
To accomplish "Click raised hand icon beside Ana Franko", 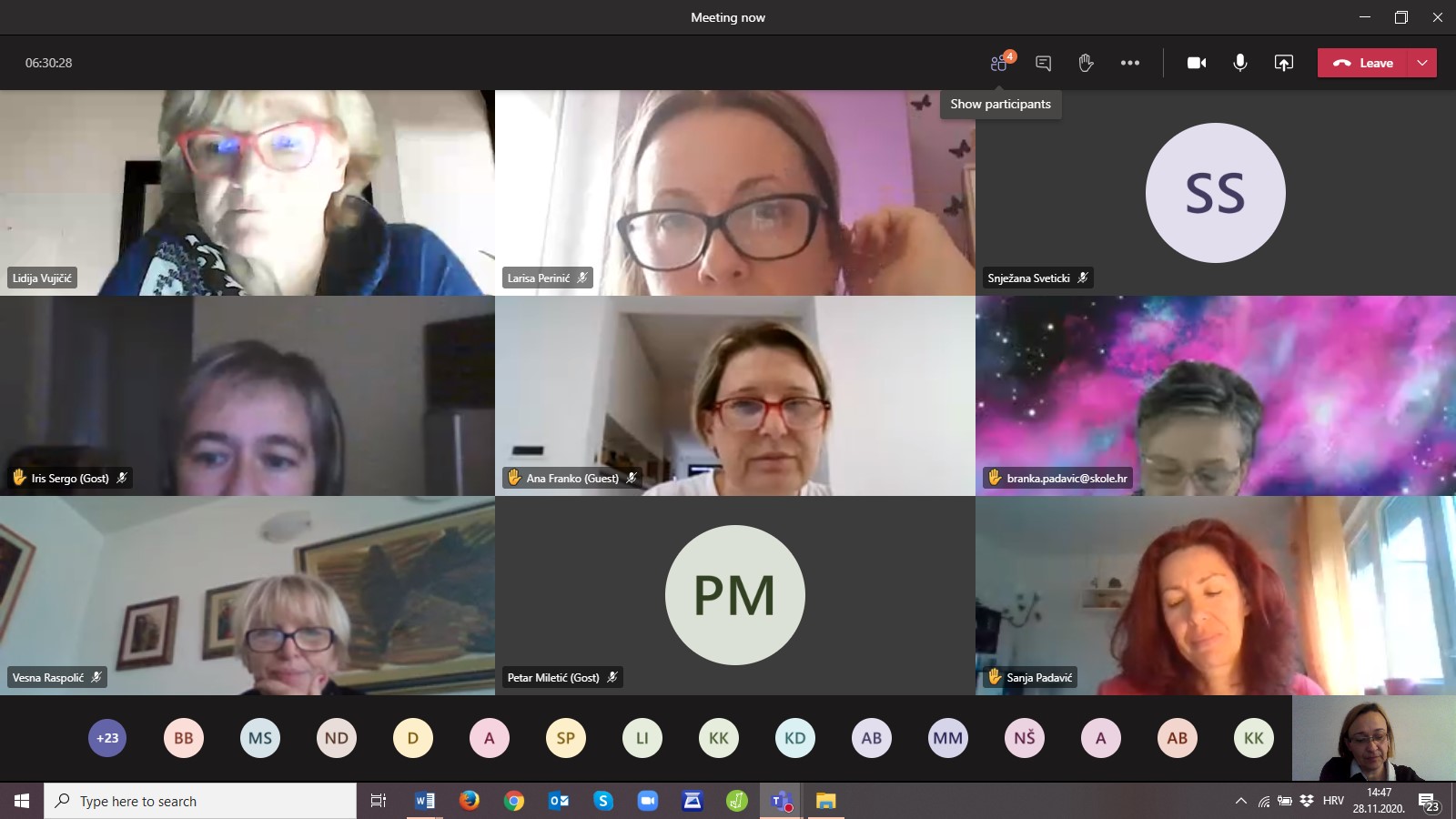I will 514,477.
